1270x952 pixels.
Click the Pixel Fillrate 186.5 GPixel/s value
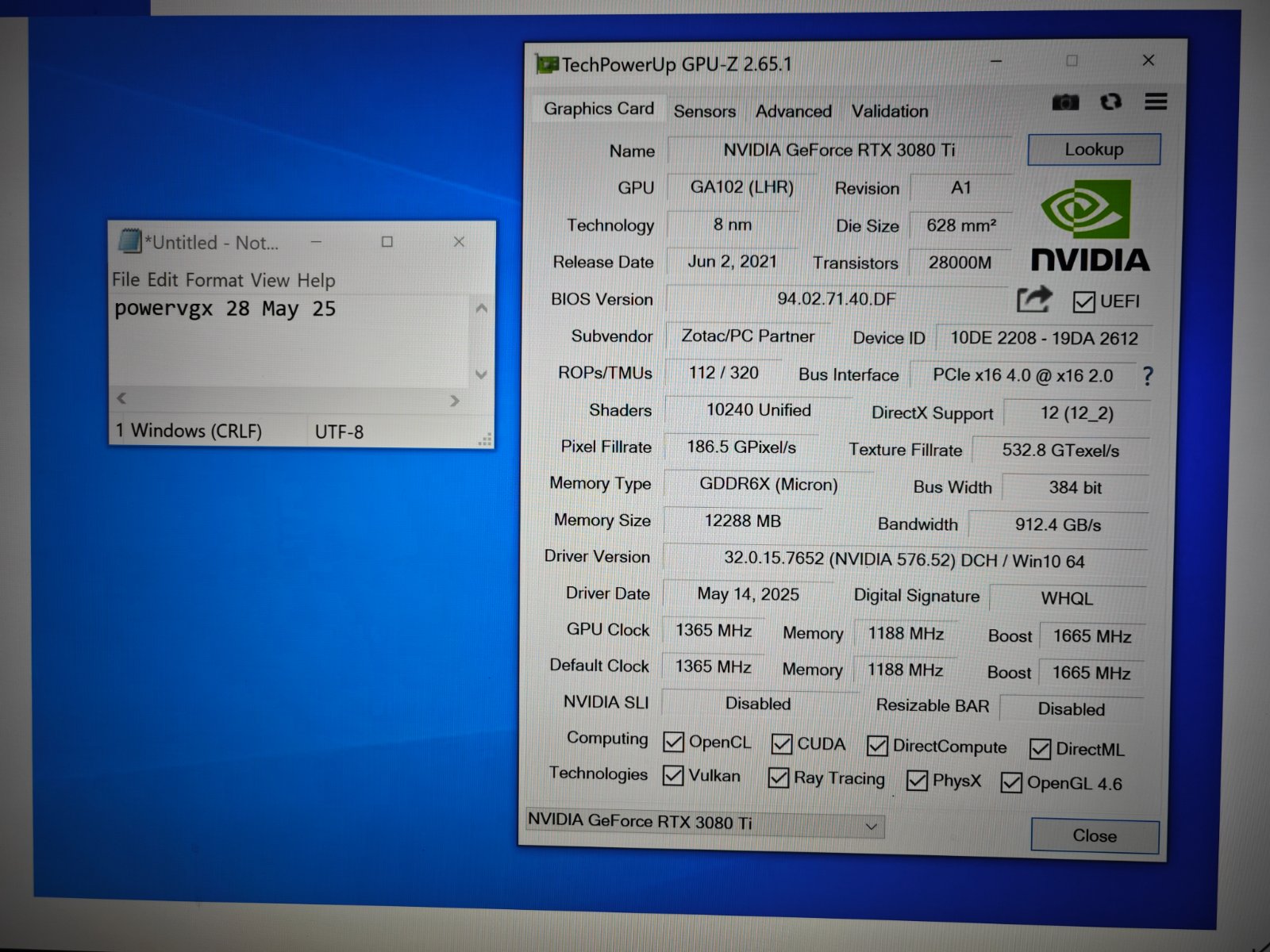point(741,447)
